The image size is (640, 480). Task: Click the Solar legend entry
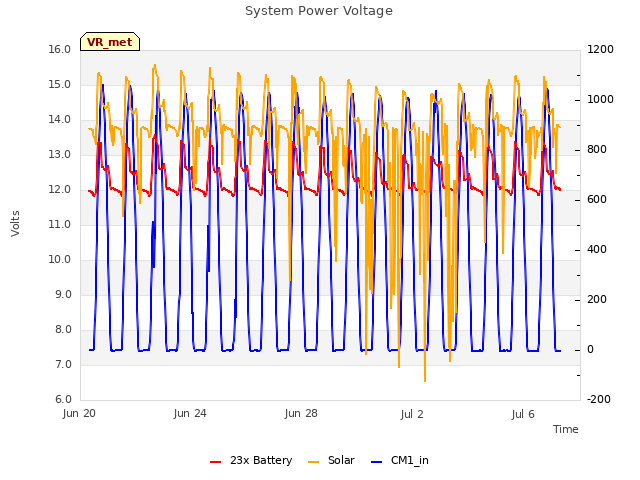331,460
